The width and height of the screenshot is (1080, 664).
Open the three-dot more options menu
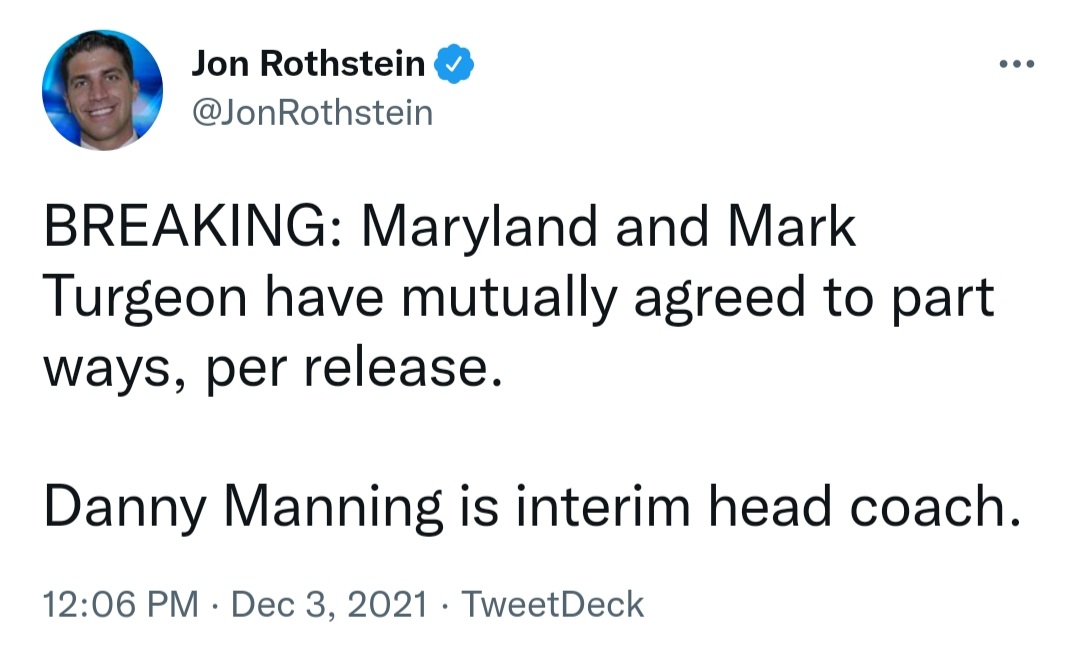coord(1017,64)
